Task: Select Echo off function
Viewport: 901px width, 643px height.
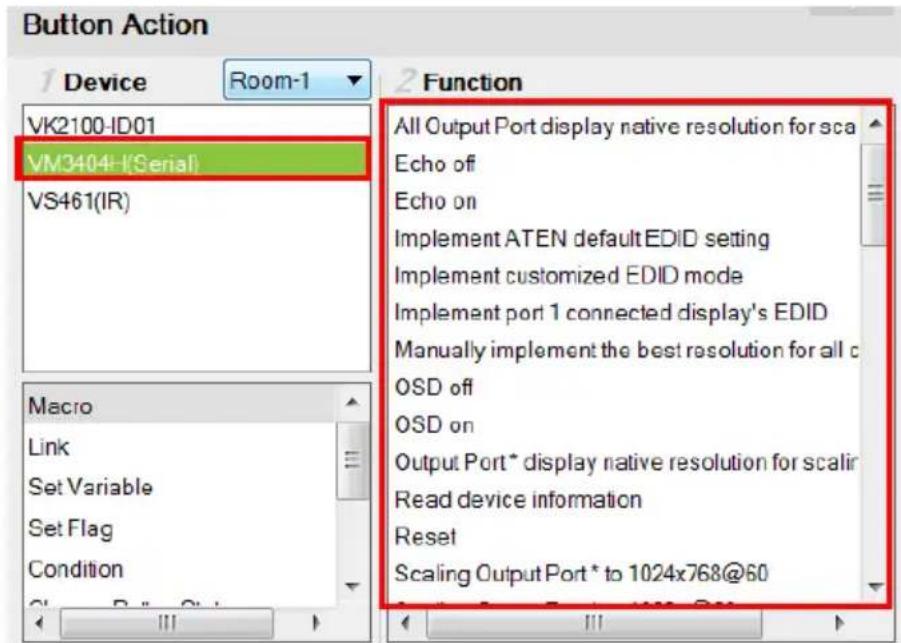Action: coord(625,164)
